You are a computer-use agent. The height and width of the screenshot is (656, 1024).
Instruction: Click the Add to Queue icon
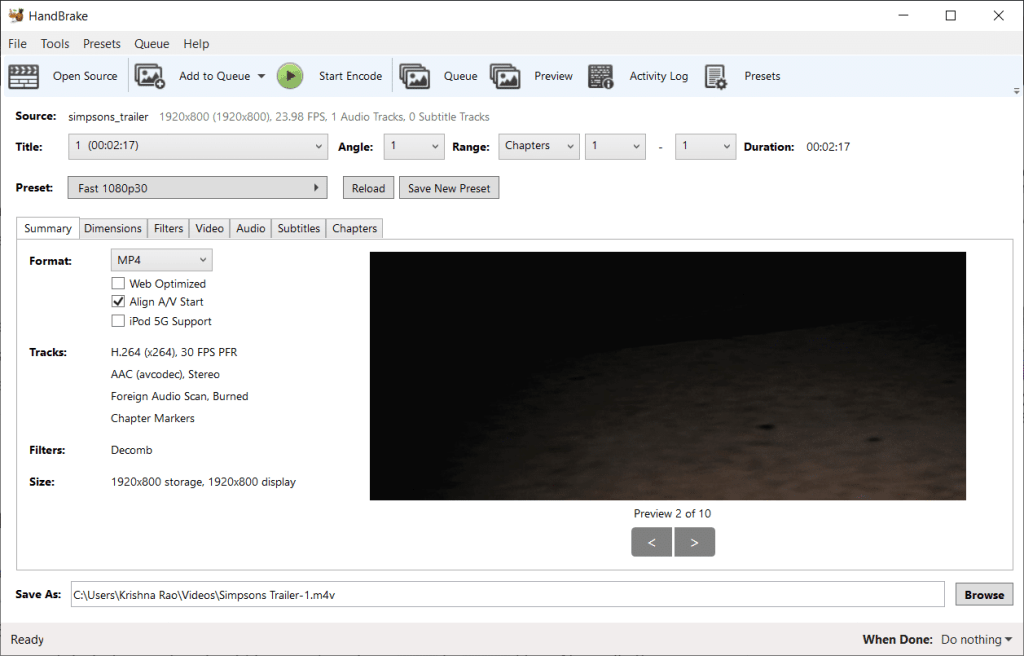[150, 76]
